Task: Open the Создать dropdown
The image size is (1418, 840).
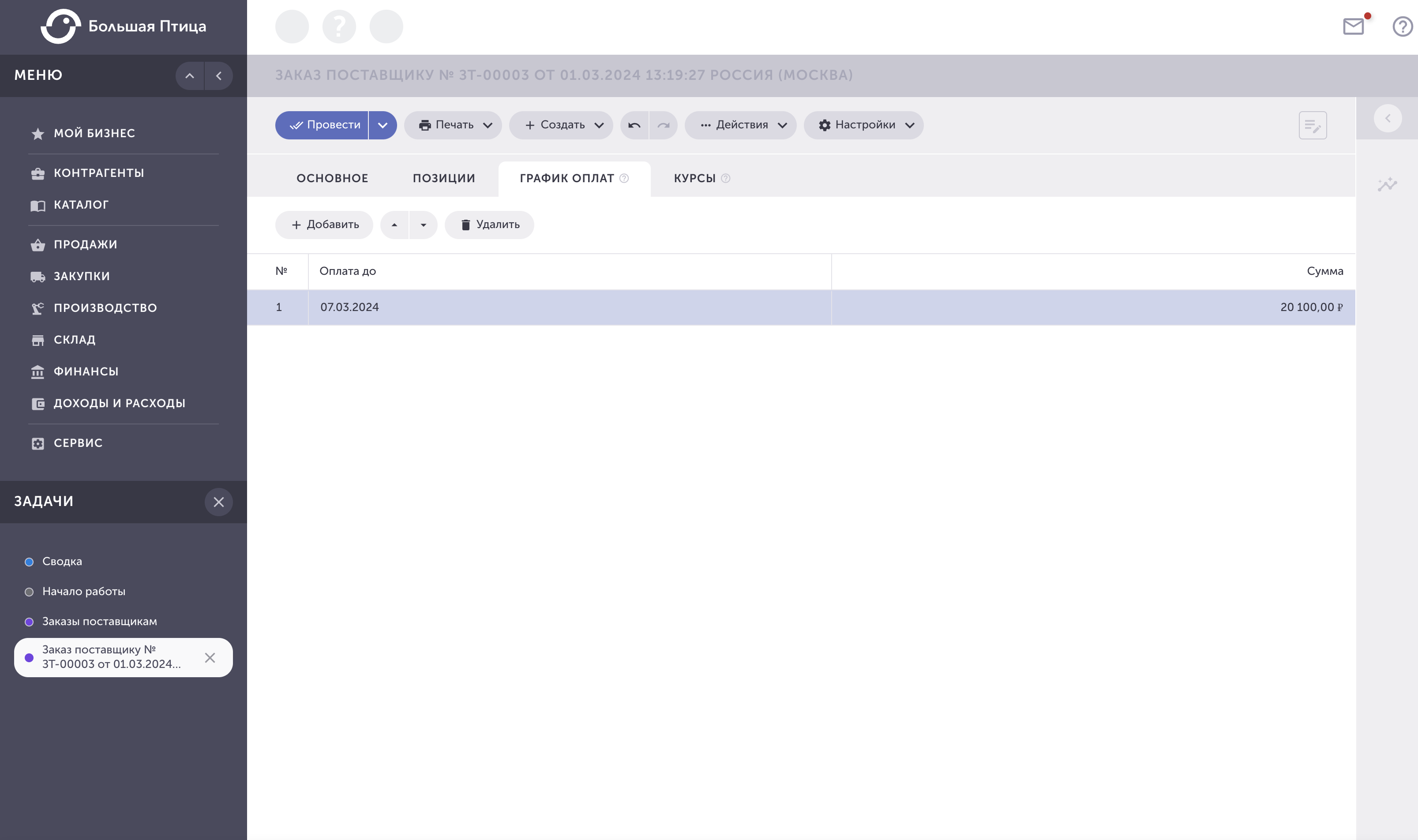Action: point(561,125)
